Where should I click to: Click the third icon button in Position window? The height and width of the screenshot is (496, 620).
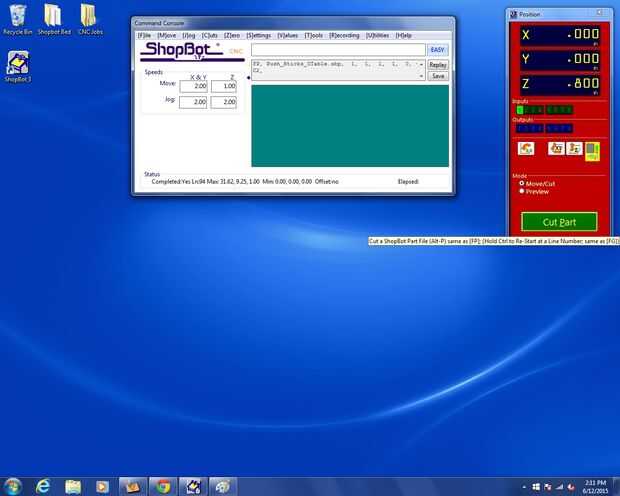pyautogui.click(x=574, y=148)
